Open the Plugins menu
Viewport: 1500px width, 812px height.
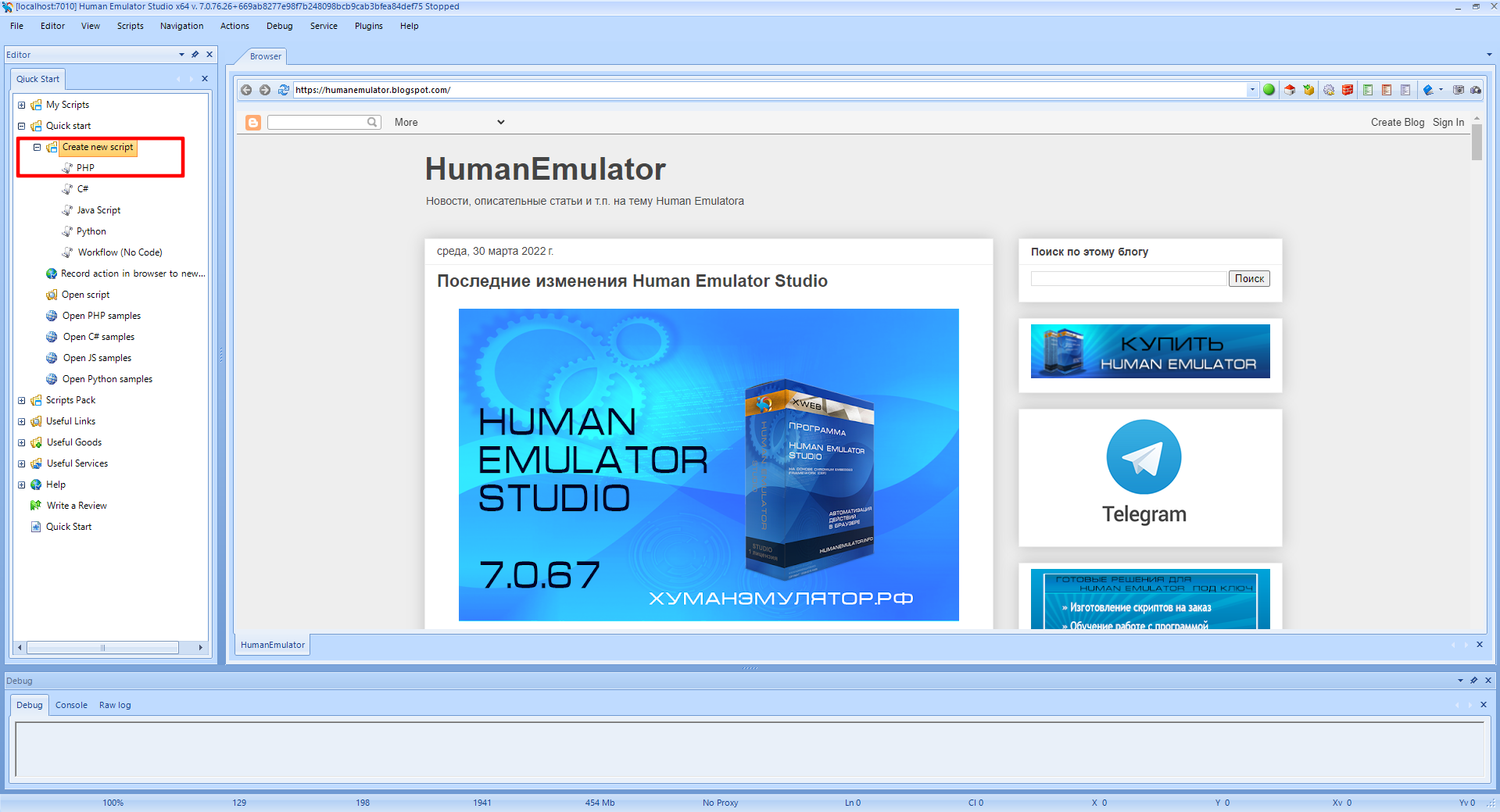tap(368, 26)
